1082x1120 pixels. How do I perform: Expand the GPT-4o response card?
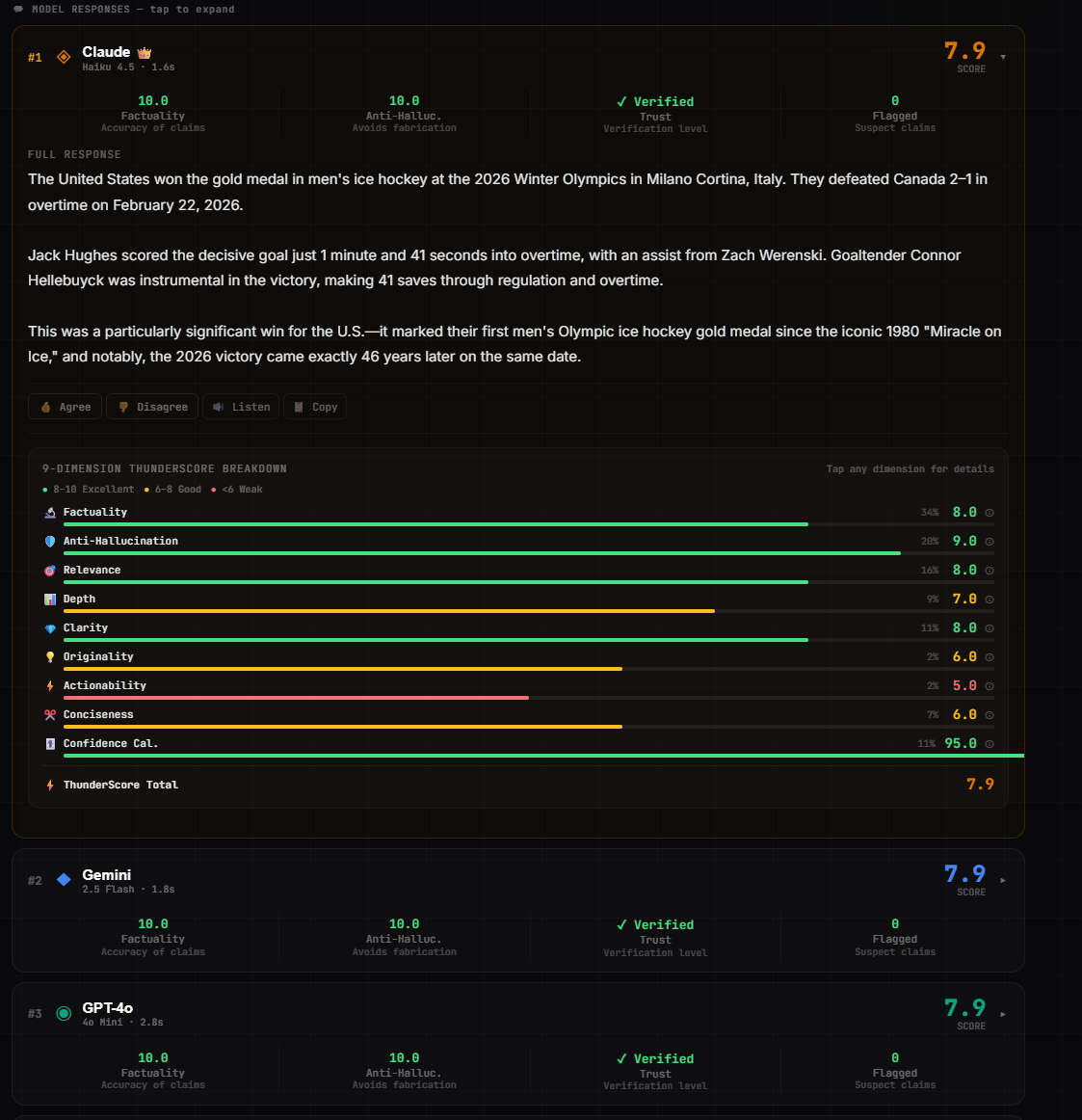[x=1002, y=1013]
